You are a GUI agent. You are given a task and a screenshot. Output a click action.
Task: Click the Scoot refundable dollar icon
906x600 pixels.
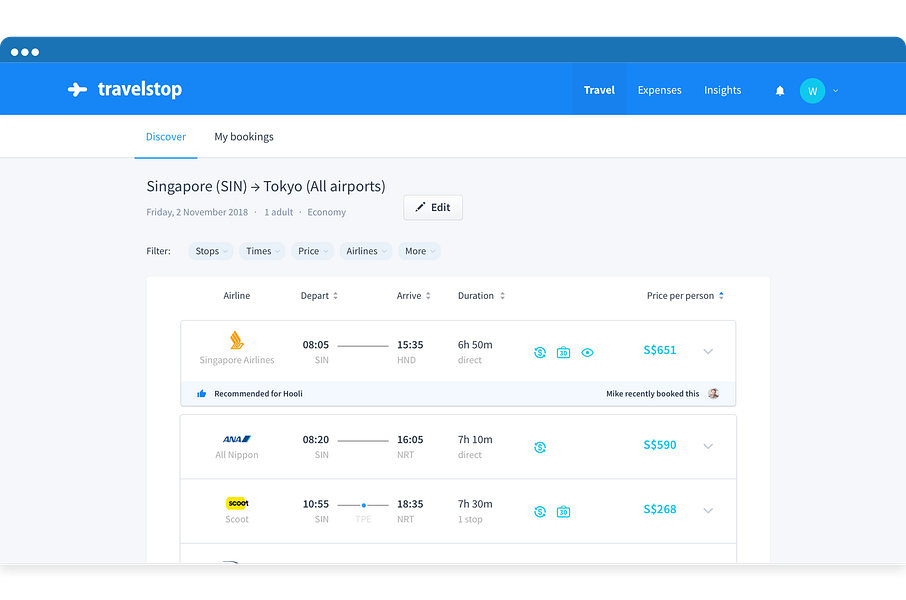[540, 512]
